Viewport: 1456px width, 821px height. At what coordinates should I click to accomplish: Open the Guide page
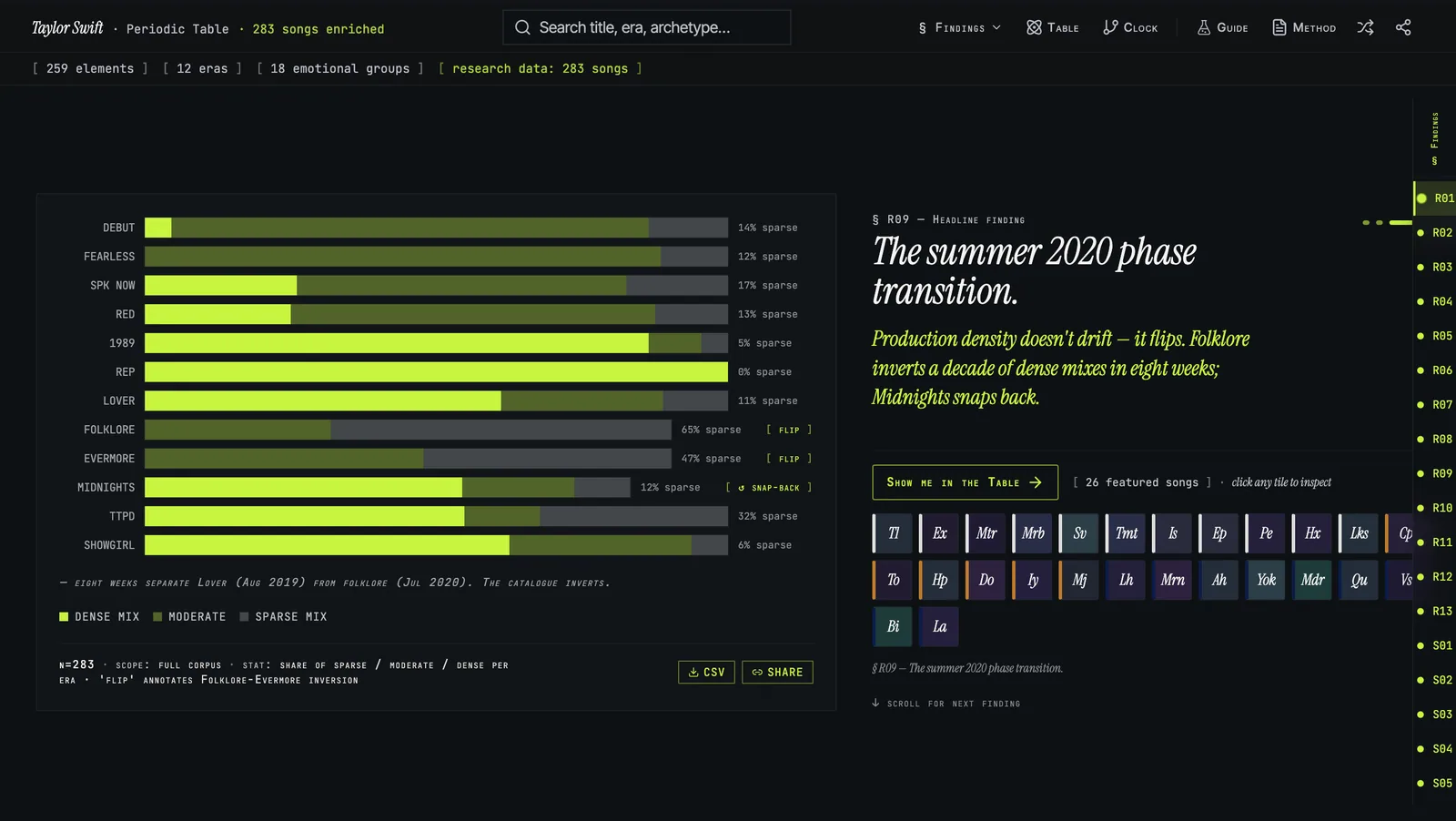[x=1222, y=27]
